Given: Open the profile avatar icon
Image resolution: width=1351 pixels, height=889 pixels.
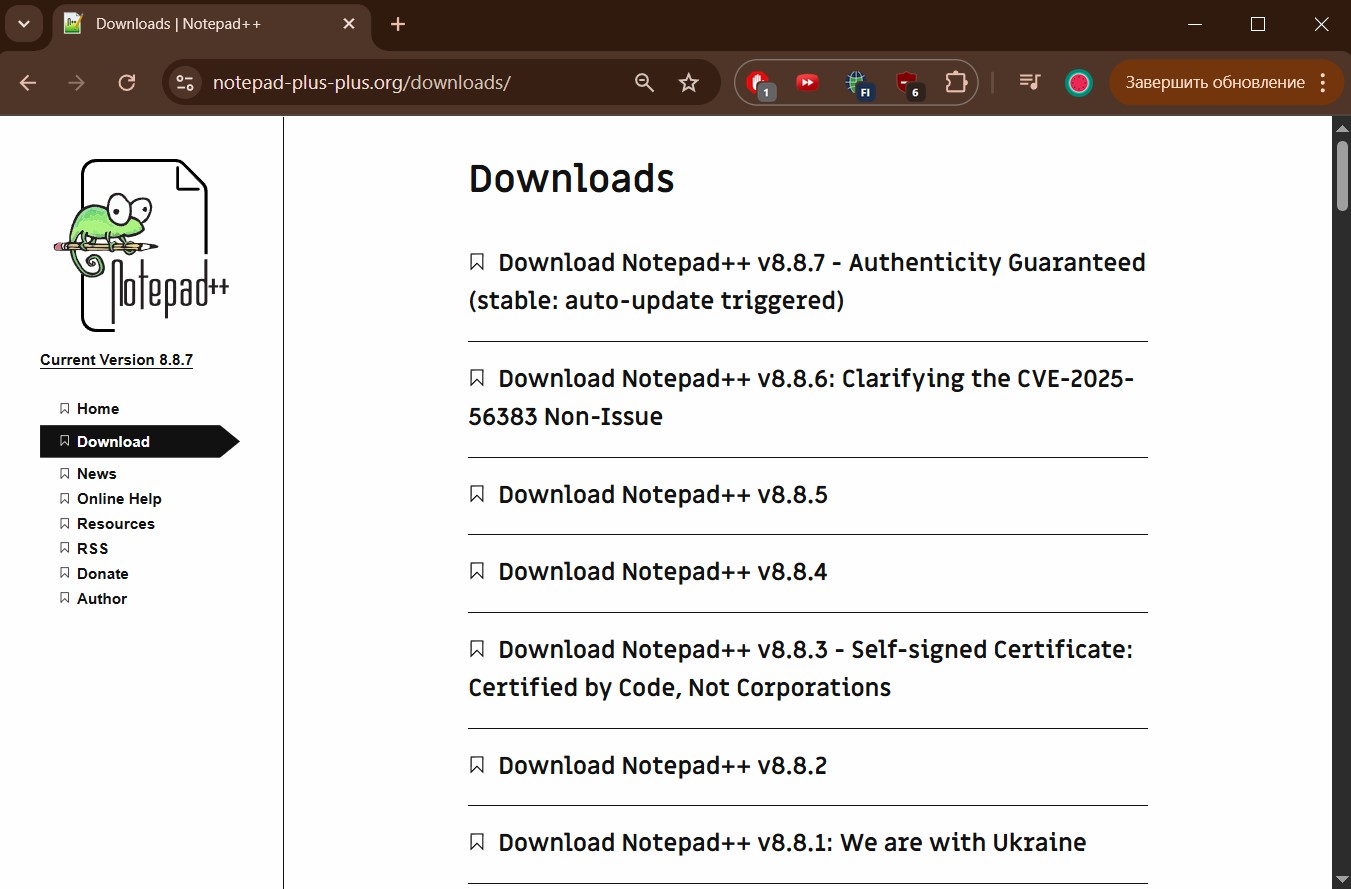Looking at the screenshot, I should click(1078, 83).
